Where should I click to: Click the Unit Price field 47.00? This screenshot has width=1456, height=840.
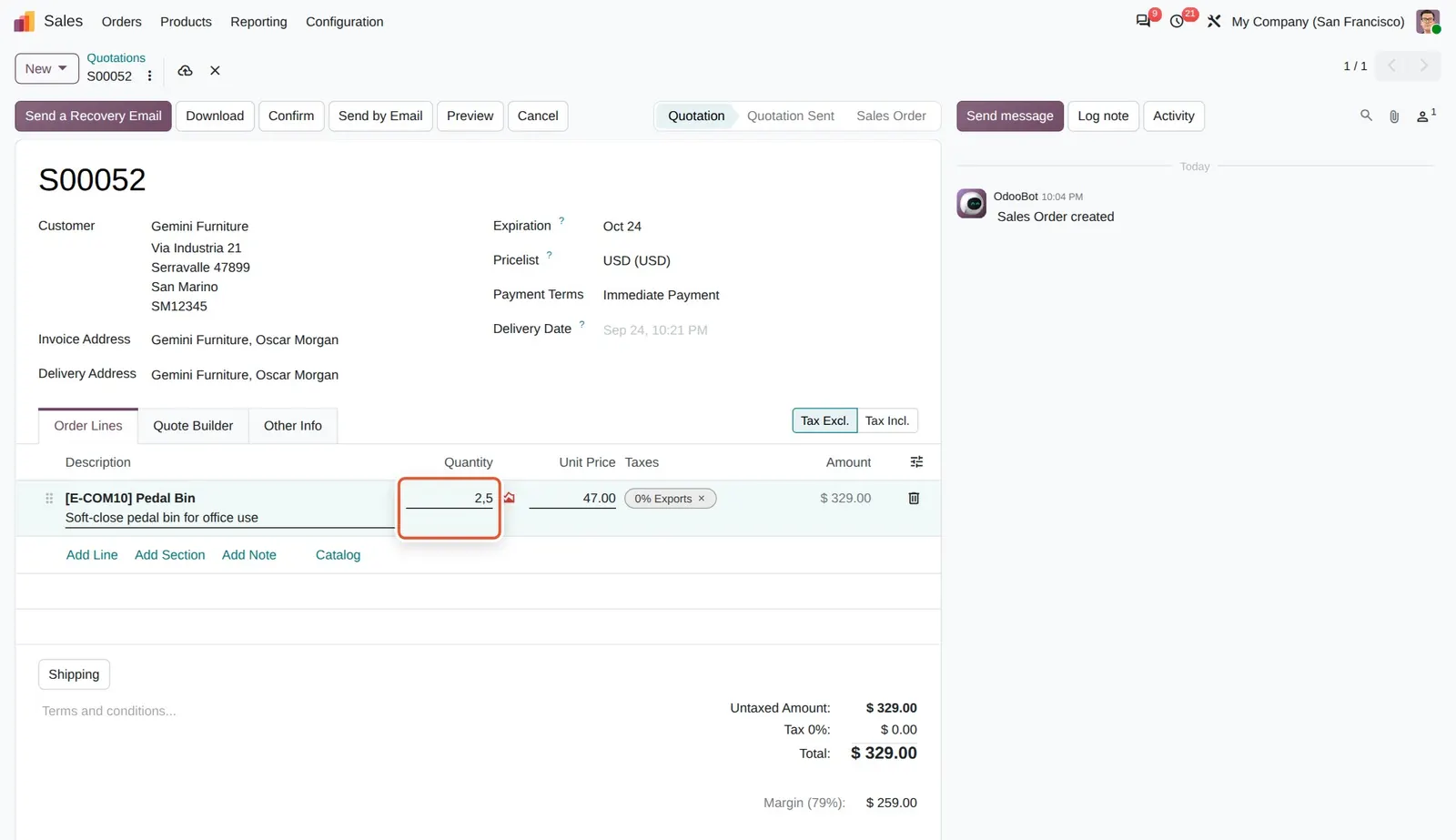click(x=572, y=498)
